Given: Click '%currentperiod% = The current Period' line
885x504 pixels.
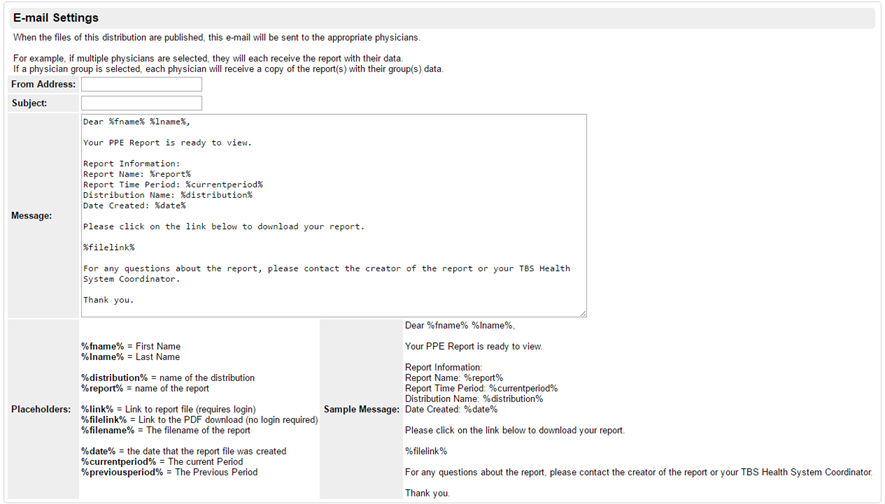Looking at the screenshot, I should (162, 462).
